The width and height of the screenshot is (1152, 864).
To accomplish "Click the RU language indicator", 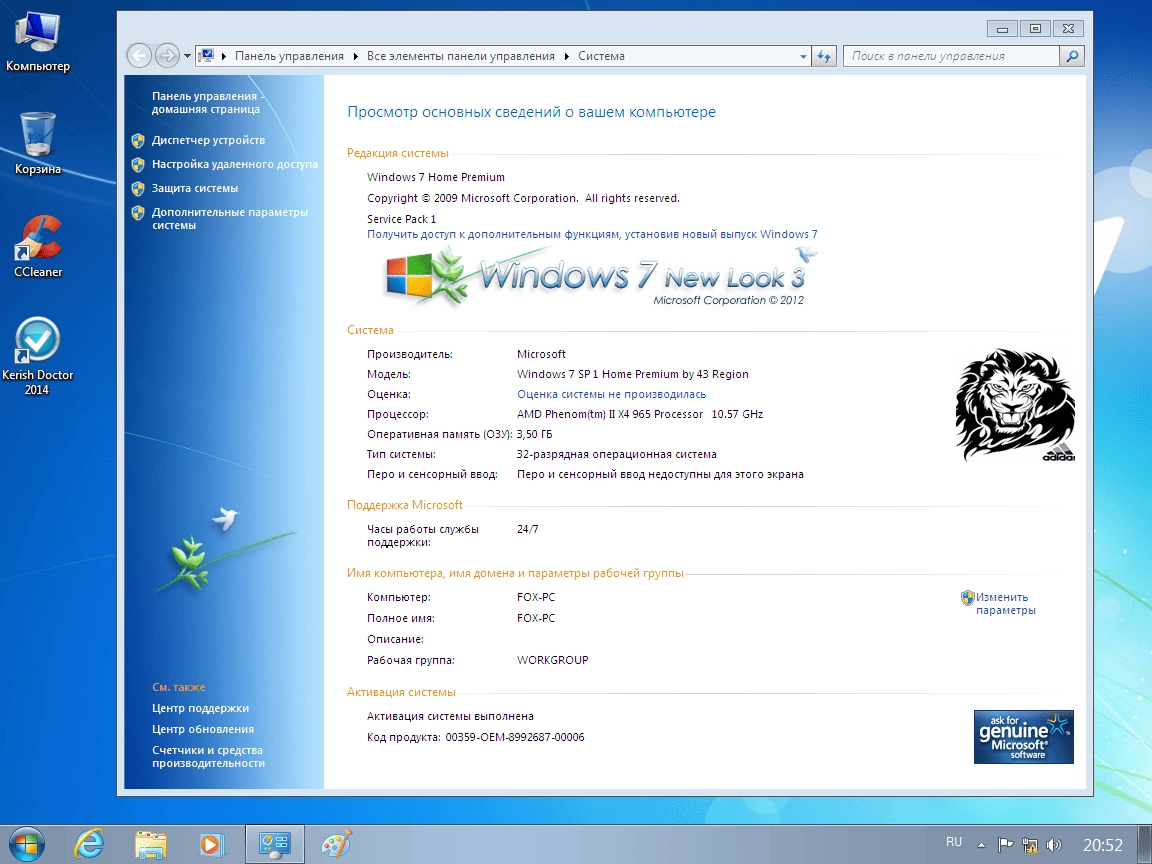I will click(x=954, y=842).
